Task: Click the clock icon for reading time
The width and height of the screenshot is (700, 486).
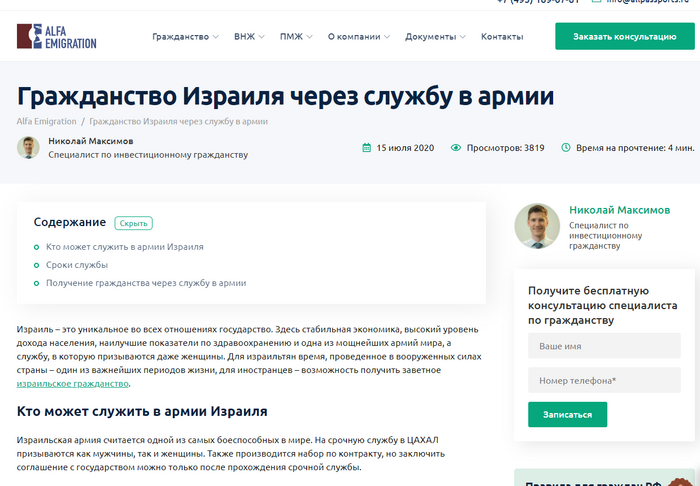Action: point(566,147)
